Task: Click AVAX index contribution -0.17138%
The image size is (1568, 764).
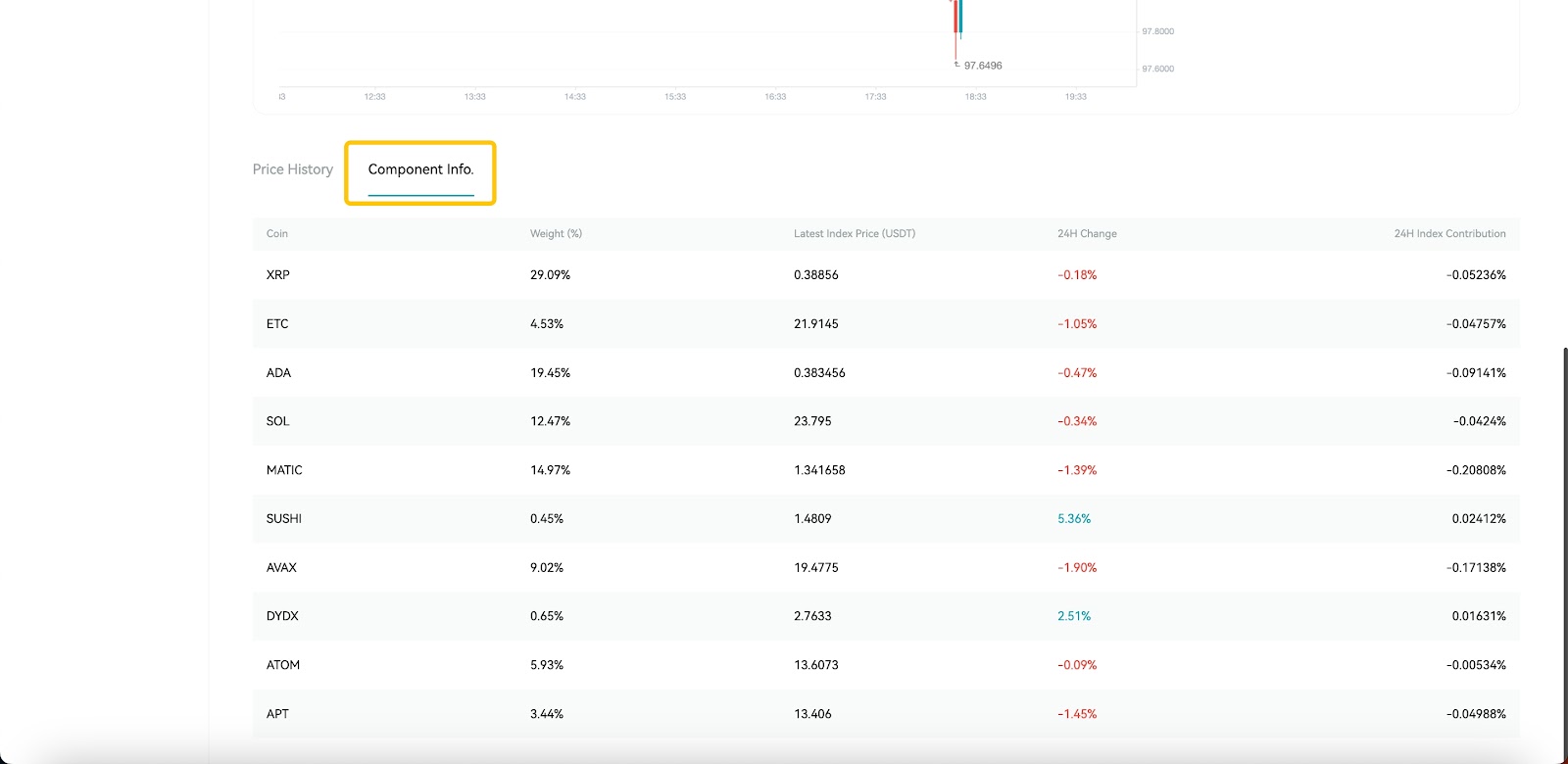Action: [1476, 568]
